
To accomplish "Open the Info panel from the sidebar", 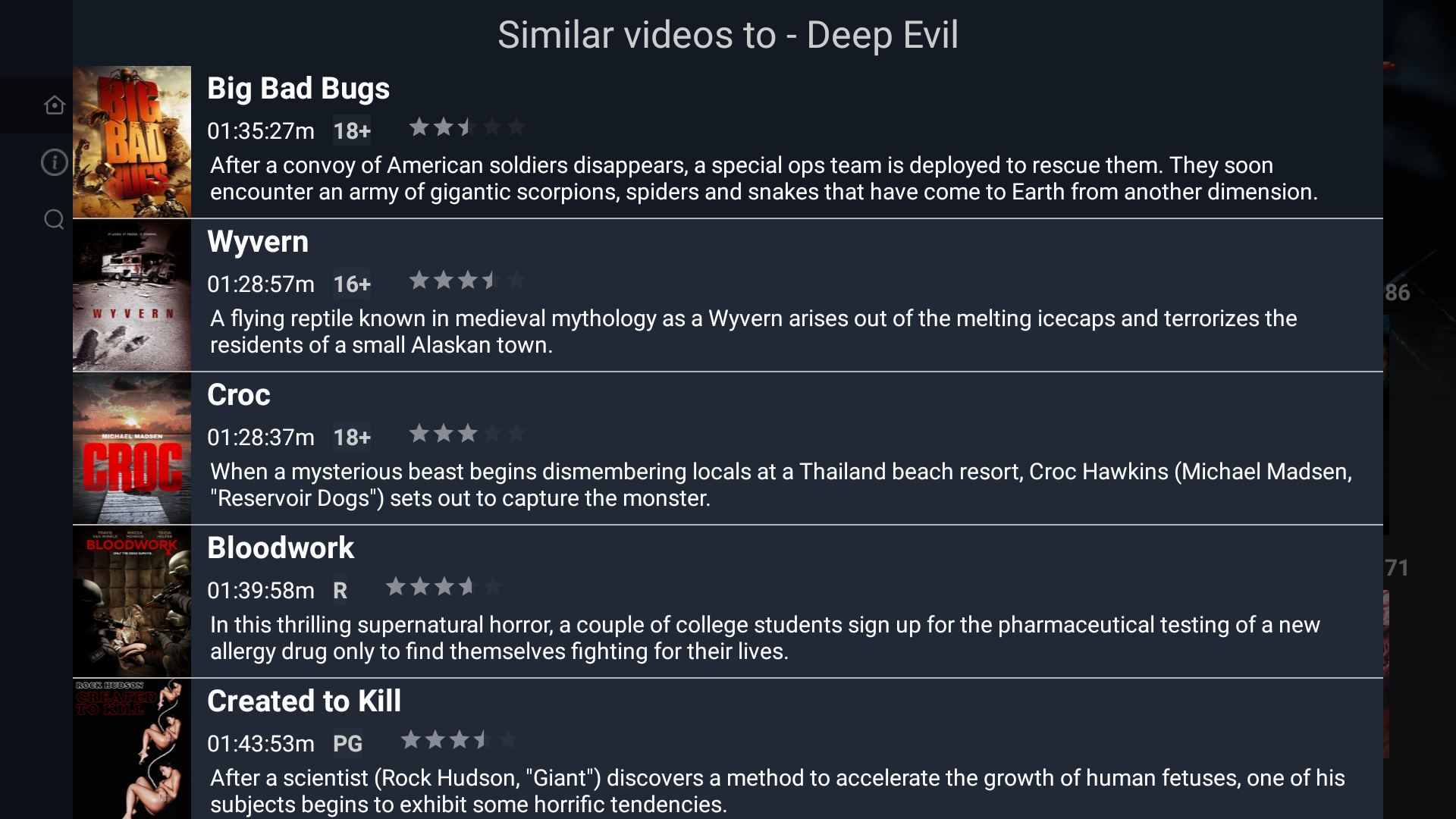I will pyautogui.click(x=54, y=162).
